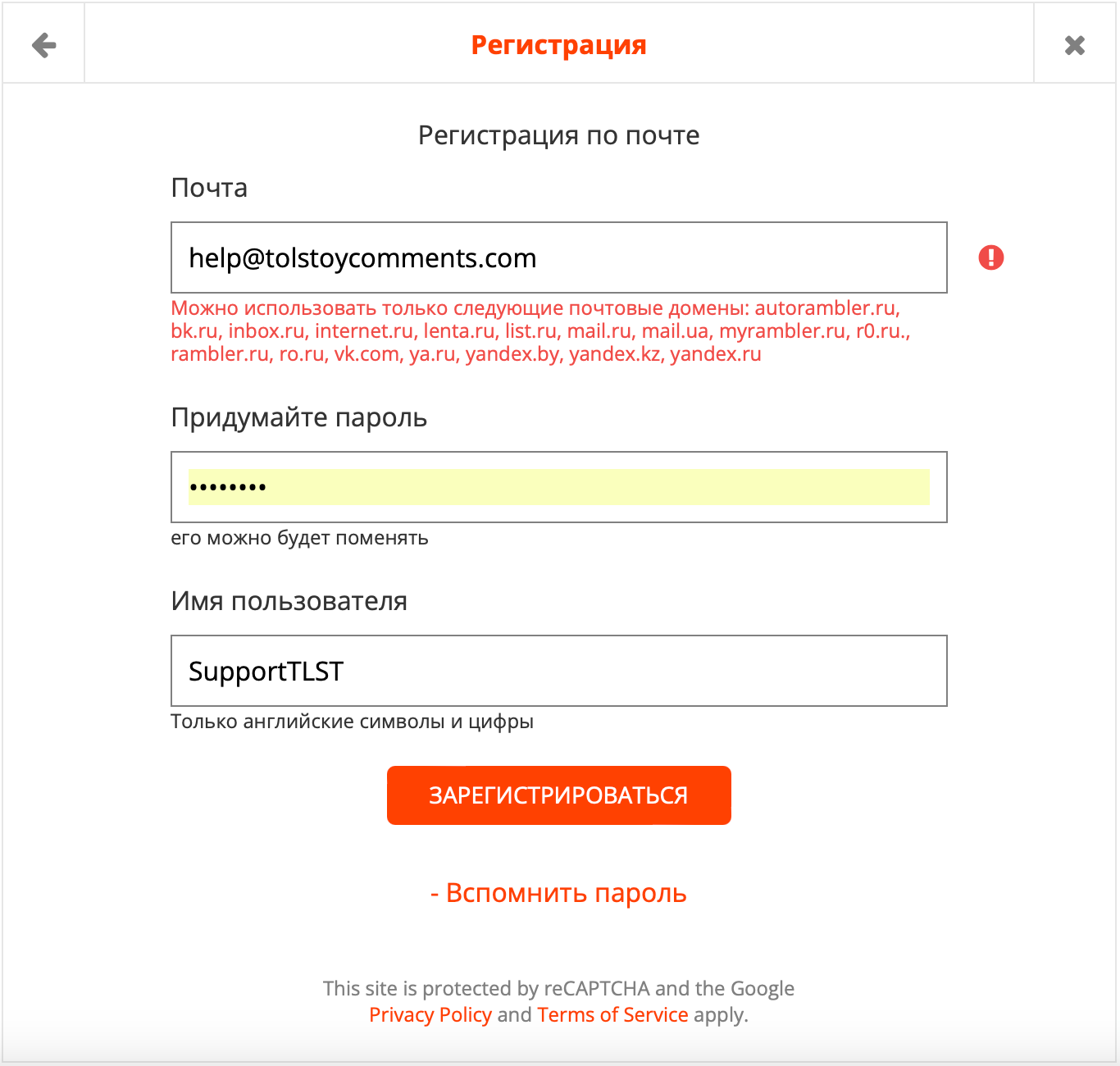
Task: Close the Регистрация dialog with the X
Action: pos(1075,45)
